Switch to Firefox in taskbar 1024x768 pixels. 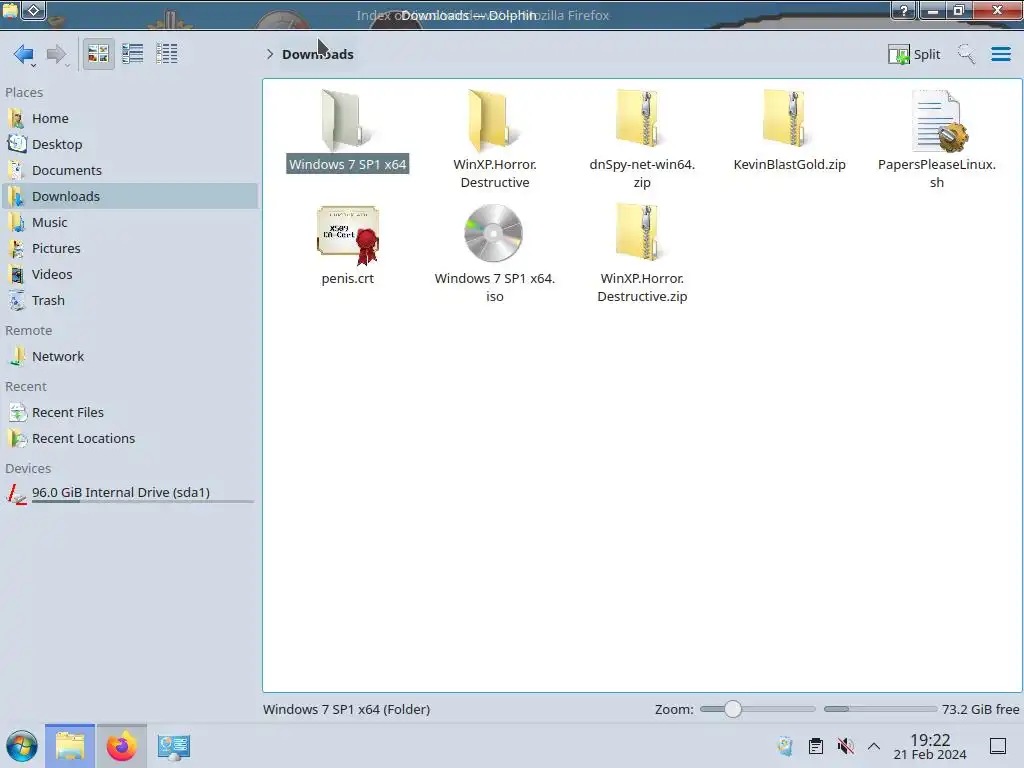tap(121, 746)
